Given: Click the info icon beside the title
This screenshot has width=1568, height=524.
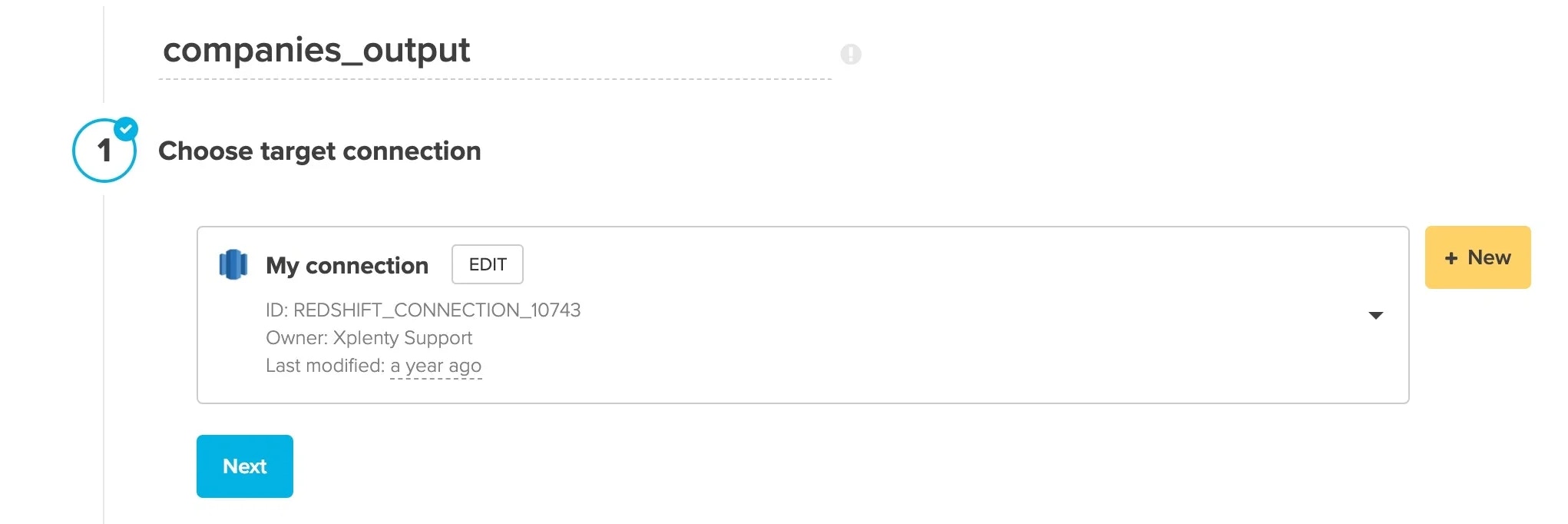Looking at the screenshot, I should [851, 54].
